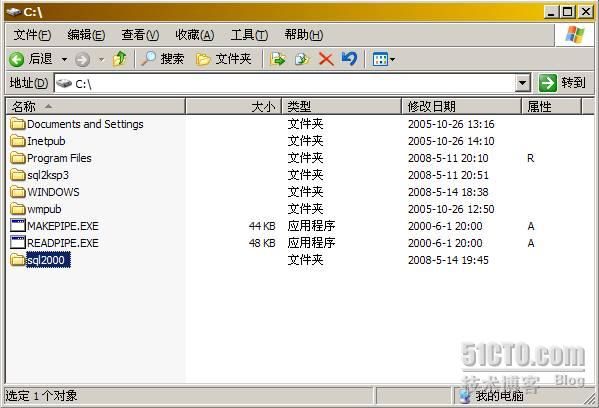The height and width of the screenshot is (408, 599).
Task: Click the Program Files folder name
Action: (x=59, y=158)
